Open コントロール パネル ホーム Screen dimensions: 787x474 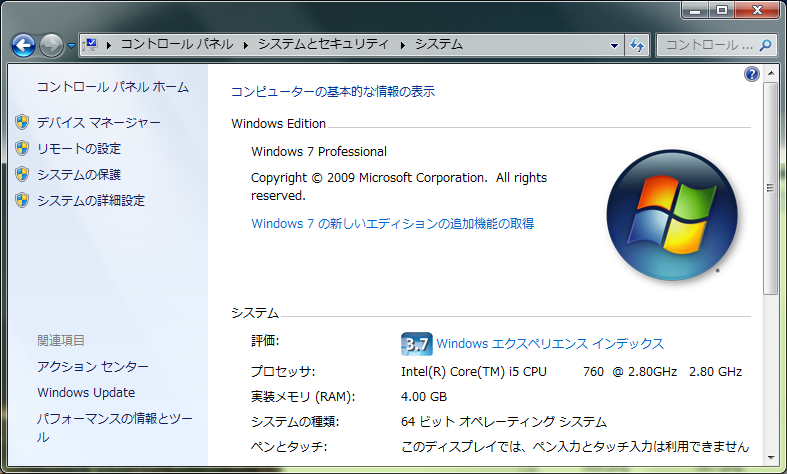coord(113,87)
